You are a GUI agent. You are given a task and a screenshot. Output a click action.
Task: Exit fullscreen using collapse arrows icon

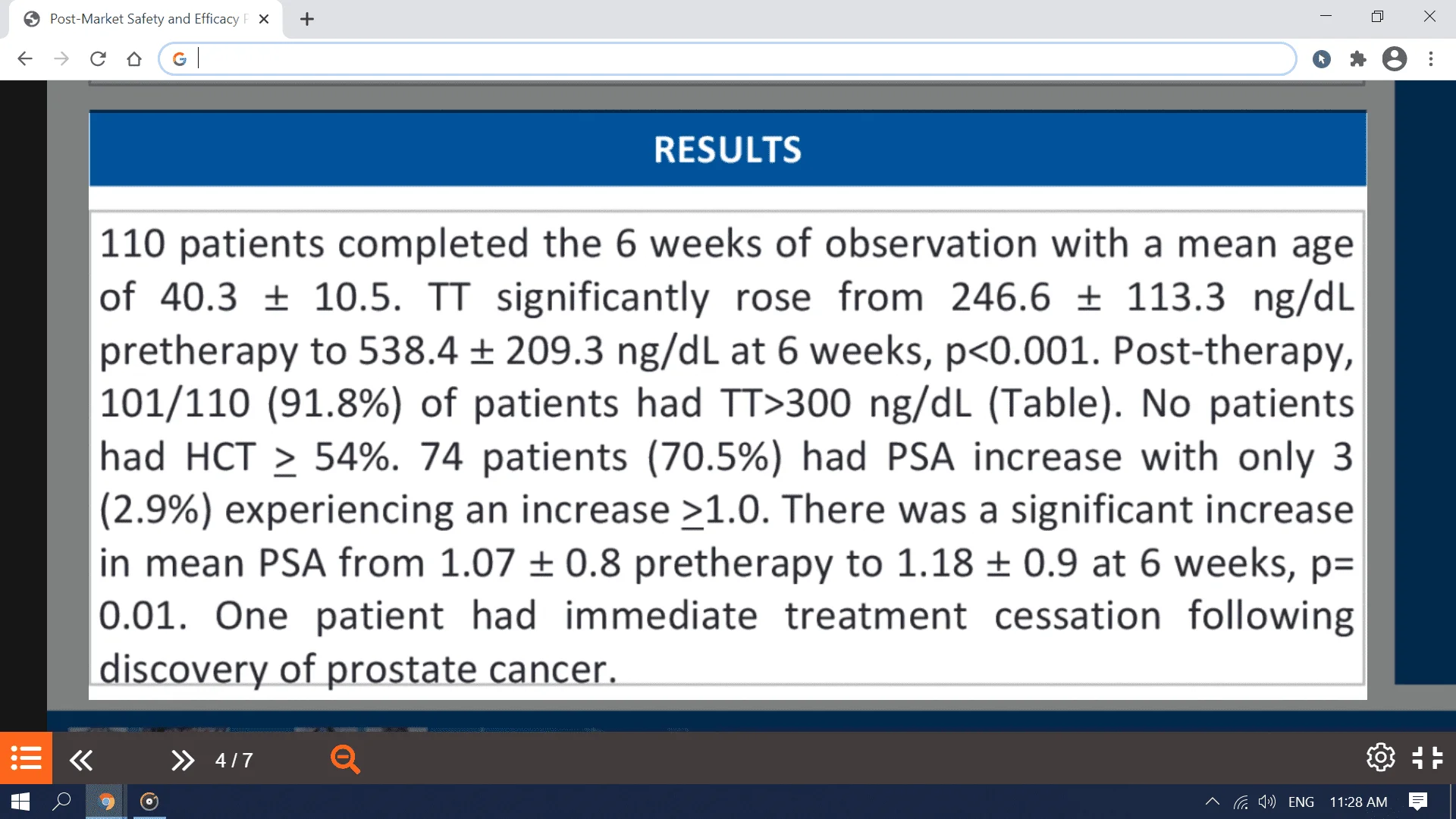(x=1428, y=758)
